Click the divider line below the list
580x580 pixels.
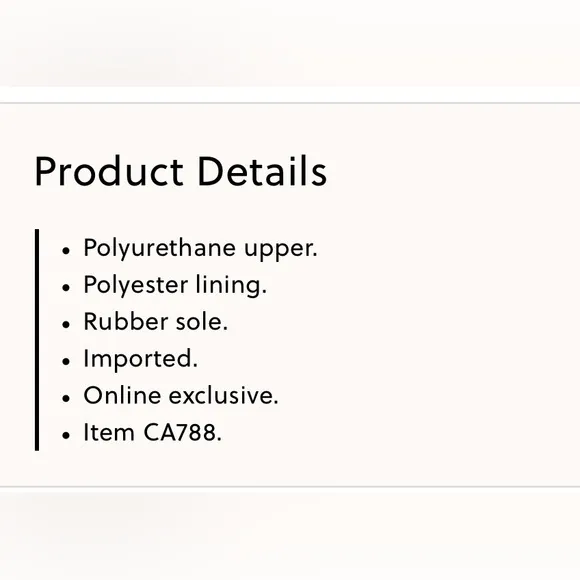pyautogui.click(x=290, y=487)
